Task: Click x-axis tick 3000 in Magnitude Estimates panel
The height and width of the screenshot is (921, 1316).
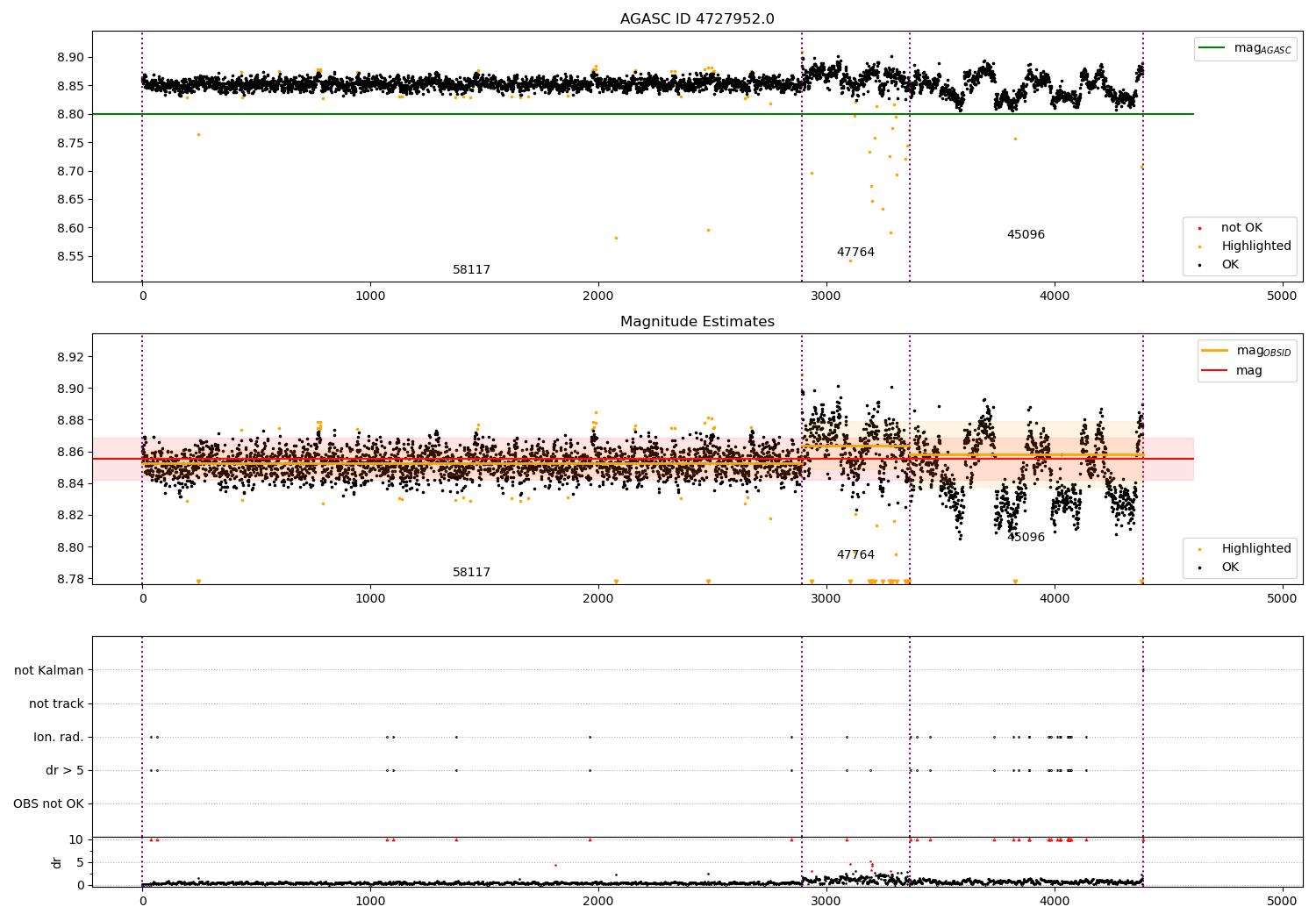Action: pos(826,599)
